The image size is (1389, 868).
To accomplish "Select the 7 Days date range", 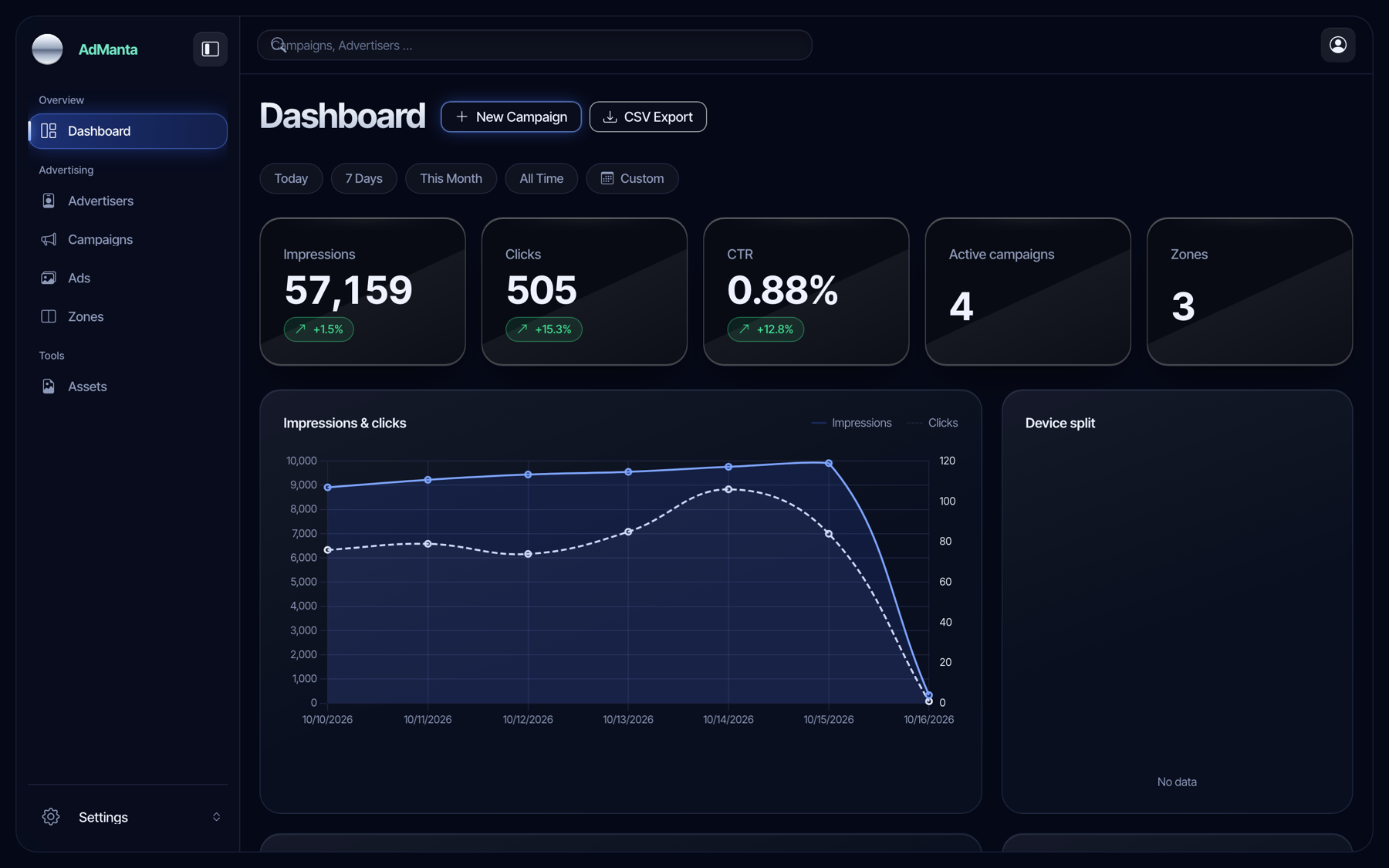I will [363, 178].
